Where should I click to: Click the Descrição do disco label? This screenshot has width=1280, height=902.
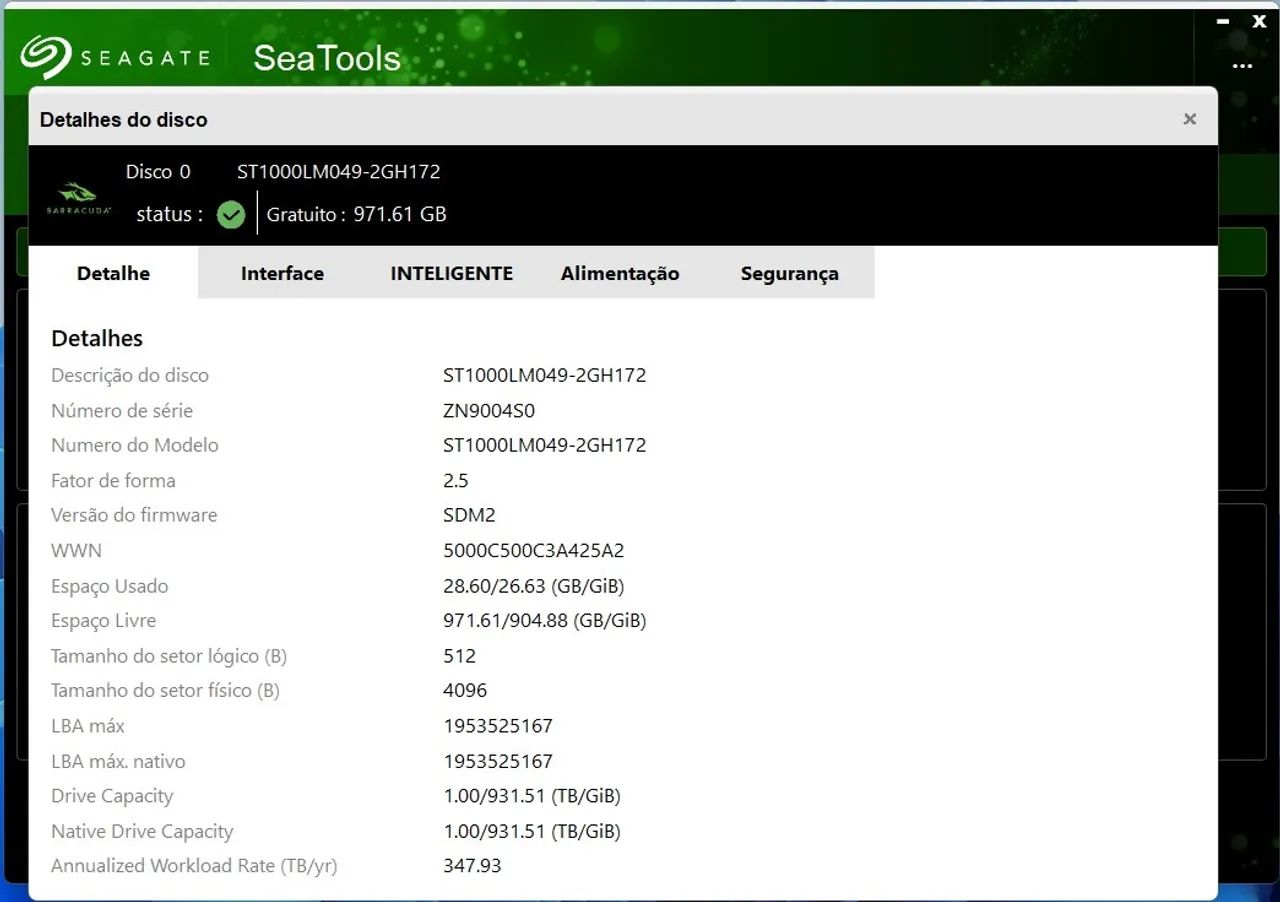(130, 376)
